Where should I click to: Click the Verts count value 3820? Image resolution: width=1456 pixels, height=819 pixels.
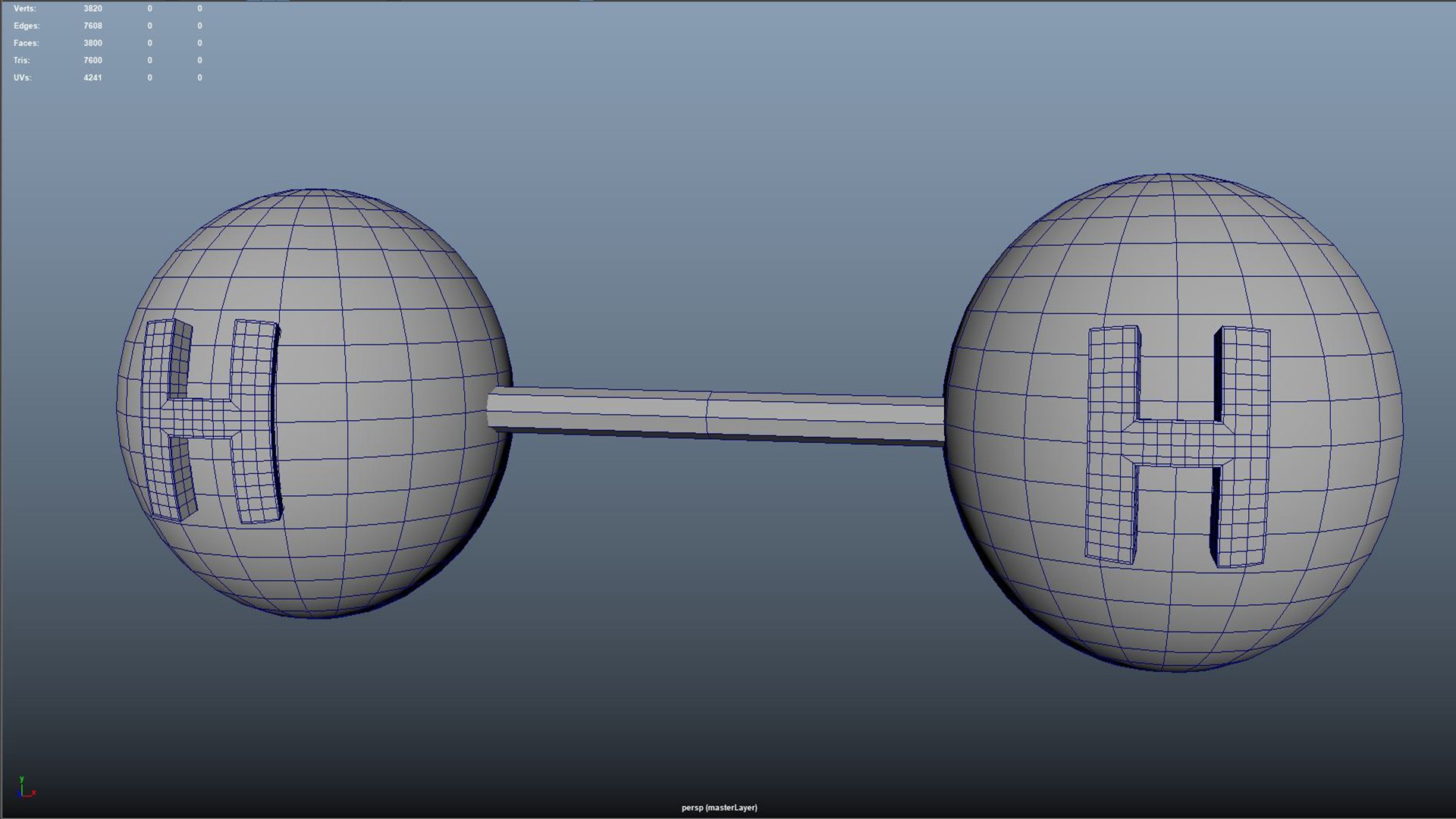tap(93, 8)
